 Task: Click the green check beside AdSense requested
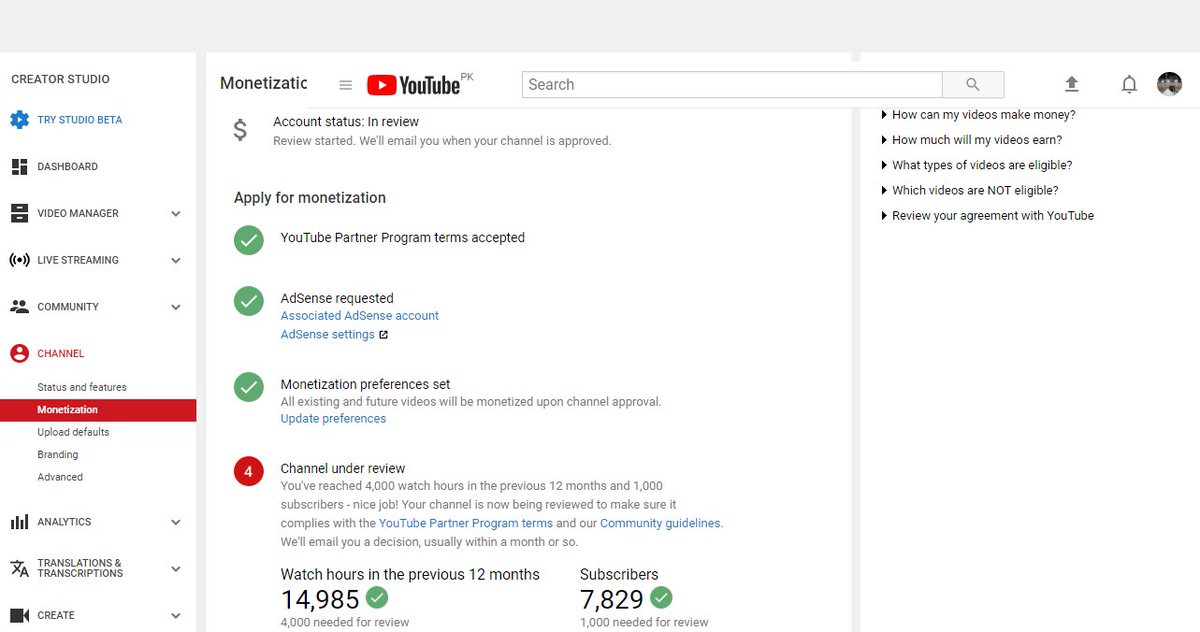point(249,301)
